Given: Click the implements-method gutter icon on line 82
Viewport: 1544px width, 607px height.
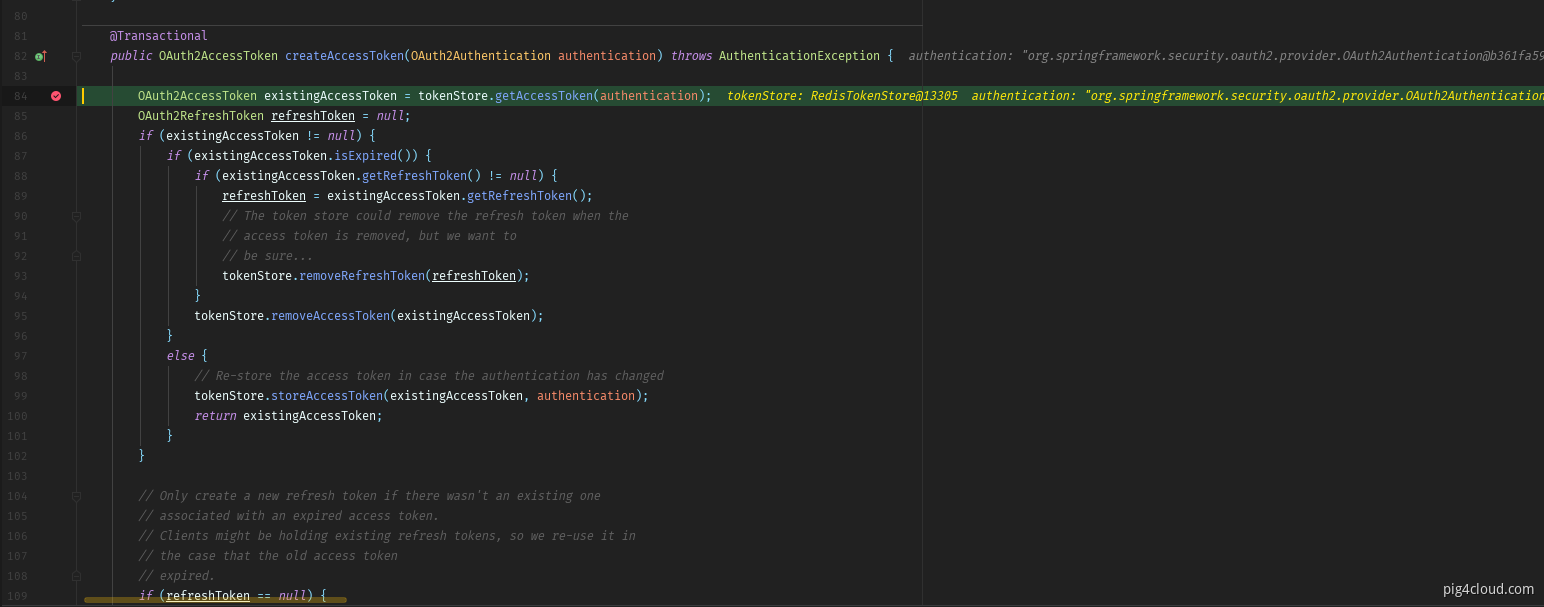Looking at the screenshot, I should [41, 56].
